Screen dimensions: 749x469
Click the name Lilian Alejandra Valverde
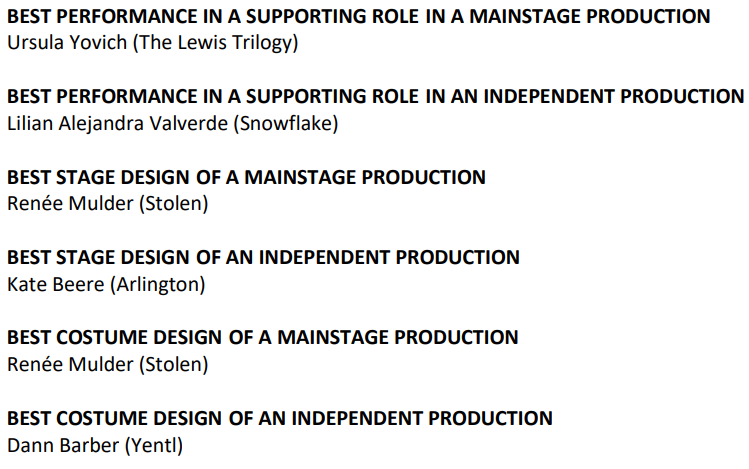[118, 124]
